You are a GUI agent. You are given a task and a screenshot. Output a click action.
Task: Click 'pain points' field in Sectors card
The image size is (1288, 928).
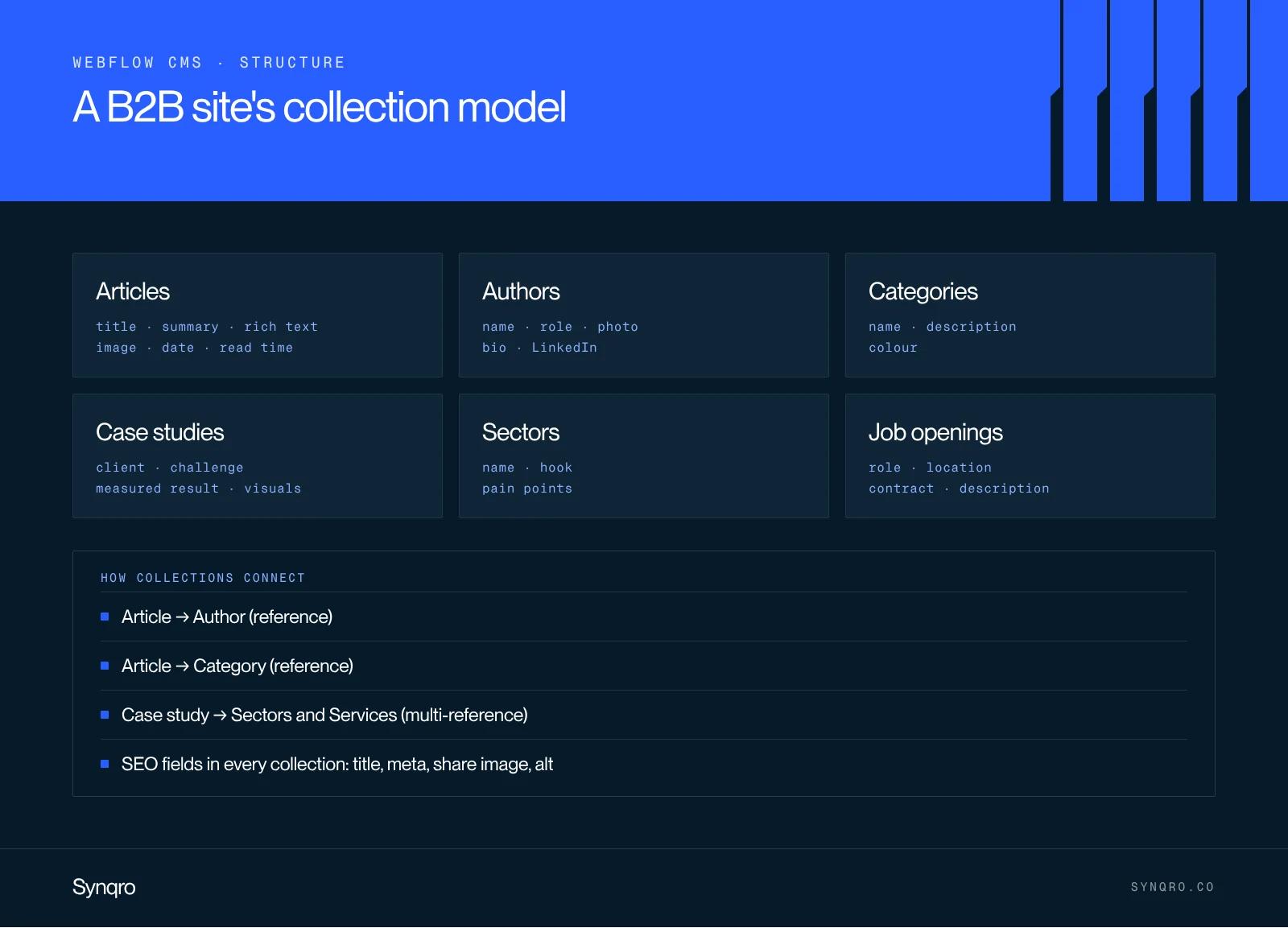tap(527, 489)
